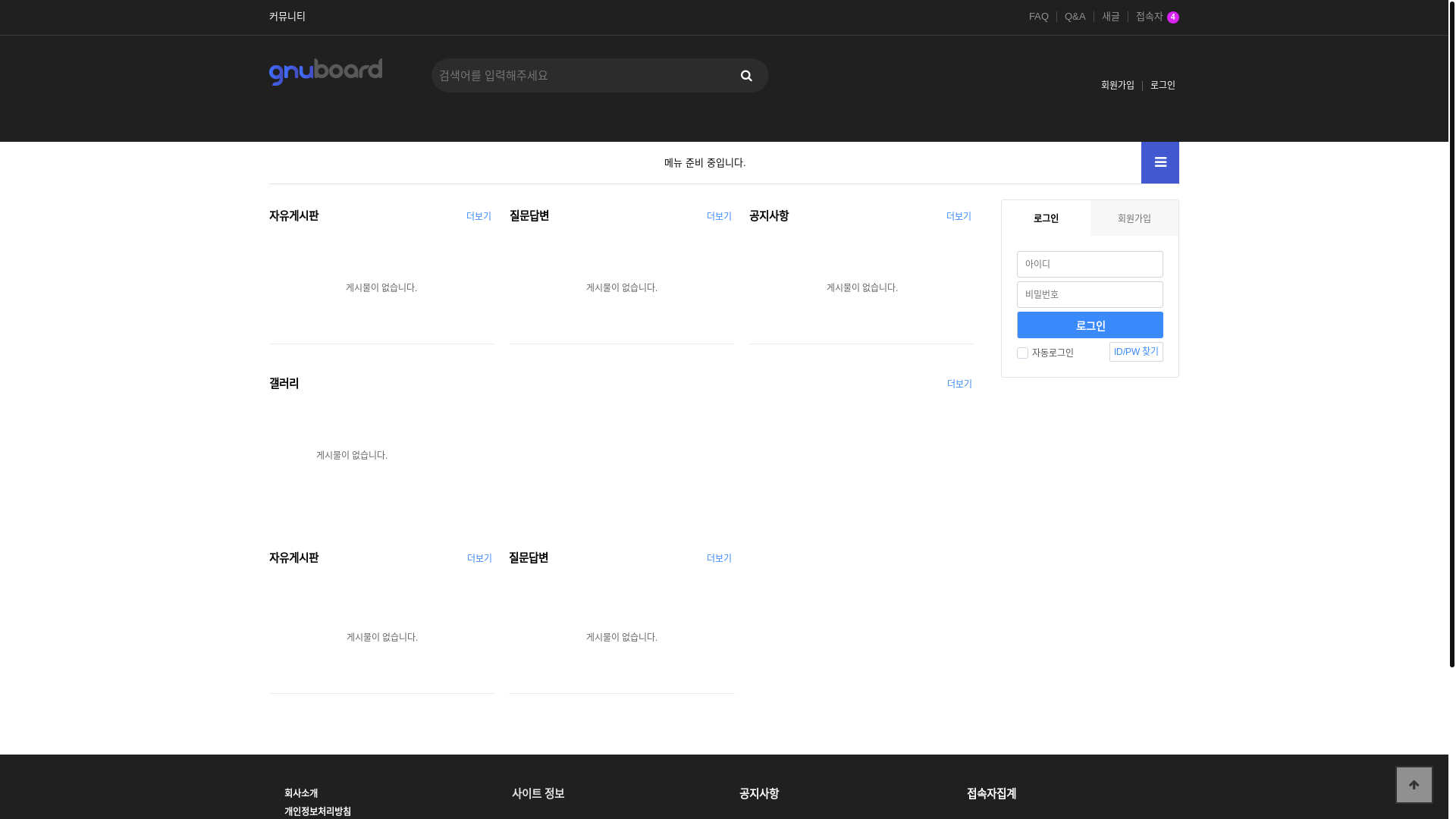The image size is (1456, 819).
Task: Click the blue 로그인 submit button
Action: 1090,325
